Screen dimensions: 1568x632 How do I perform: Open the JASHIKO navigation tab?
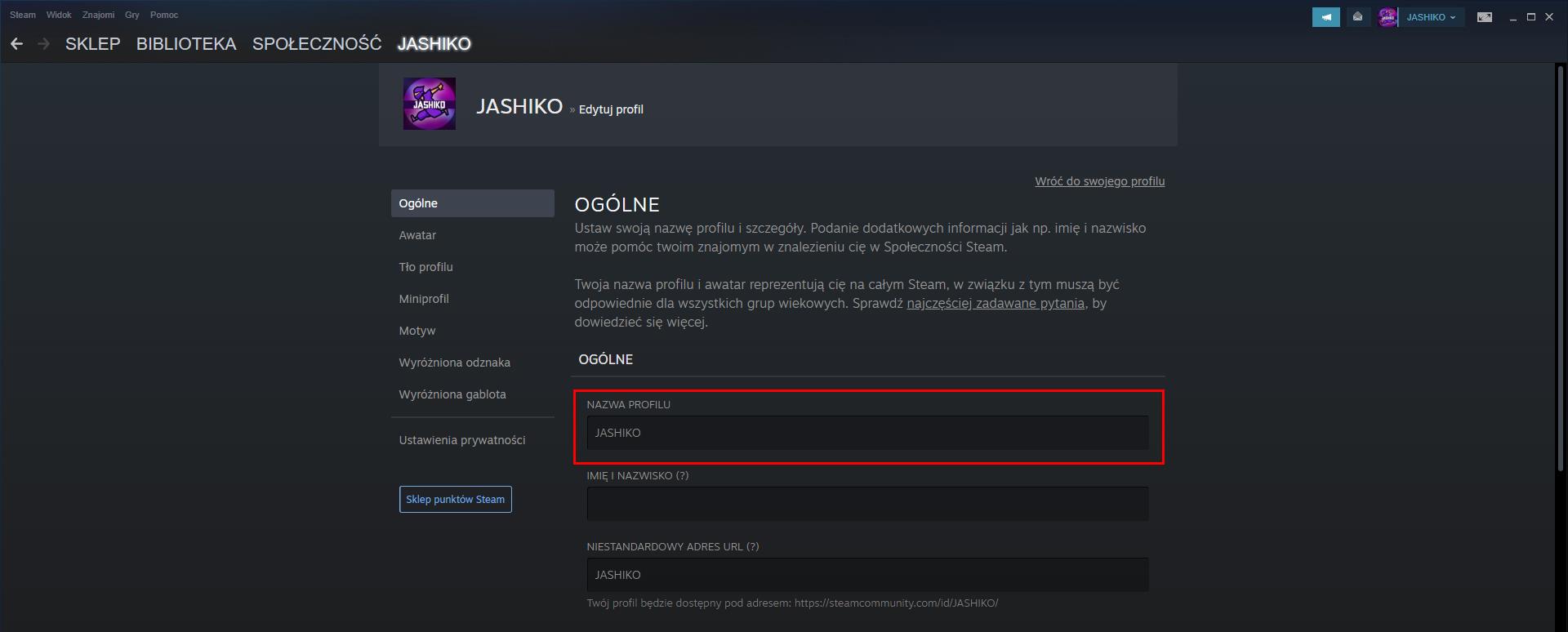(x=434, y=44)
